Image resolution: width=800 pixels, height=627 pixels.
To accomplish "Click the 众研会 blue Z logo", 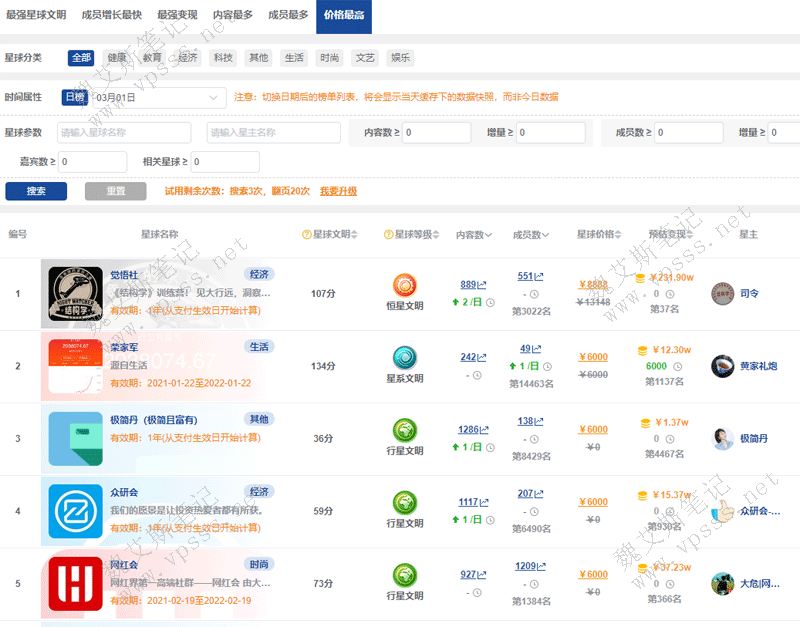I will pos(76,511).
